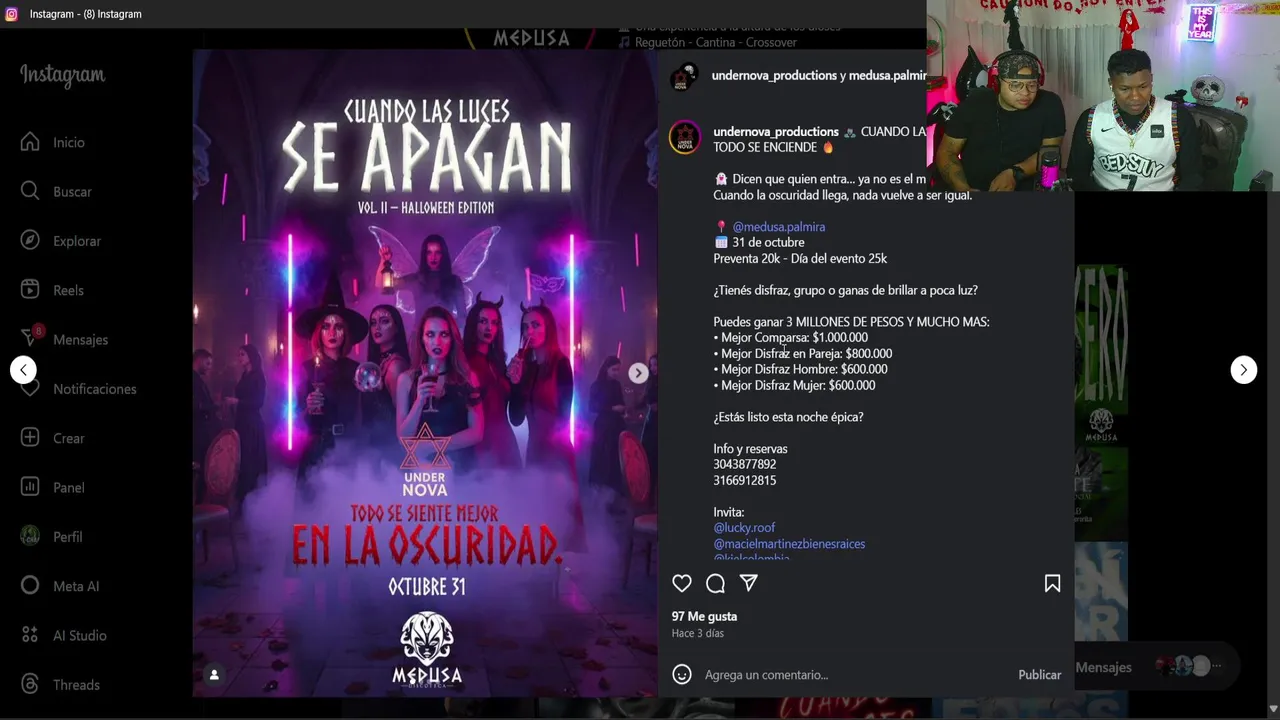Open the floating Mensajes chat panel
Screen dimensions: 1280x720
pyautogui.click(x=1157, y=667)
